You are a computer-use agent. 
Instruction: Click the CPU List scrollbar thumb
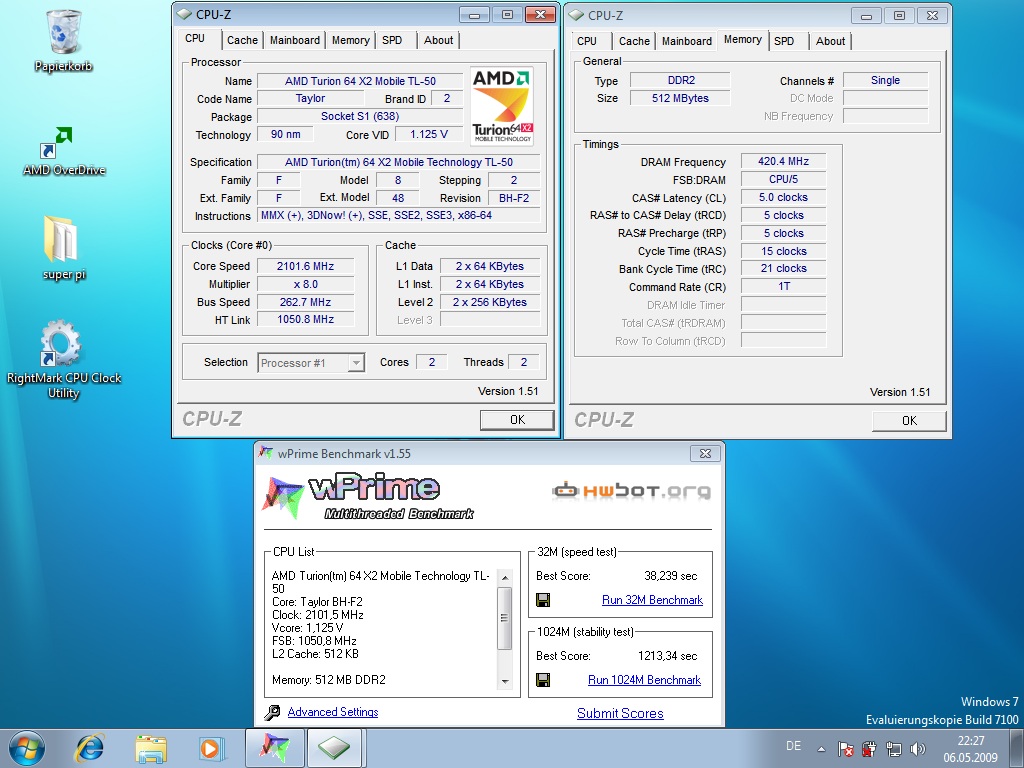[x=504, y=618]
